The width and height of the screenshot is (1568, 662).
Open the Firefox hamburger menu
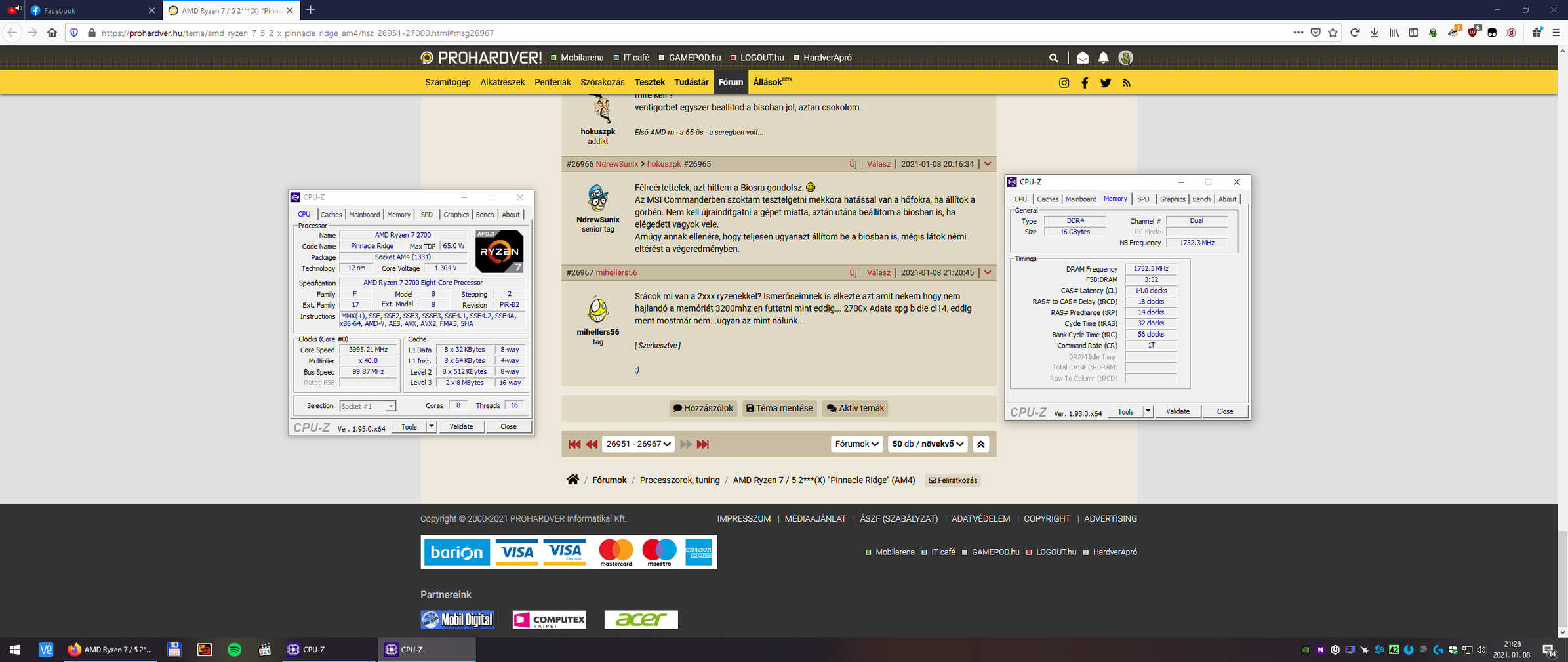coord(1556,33)
